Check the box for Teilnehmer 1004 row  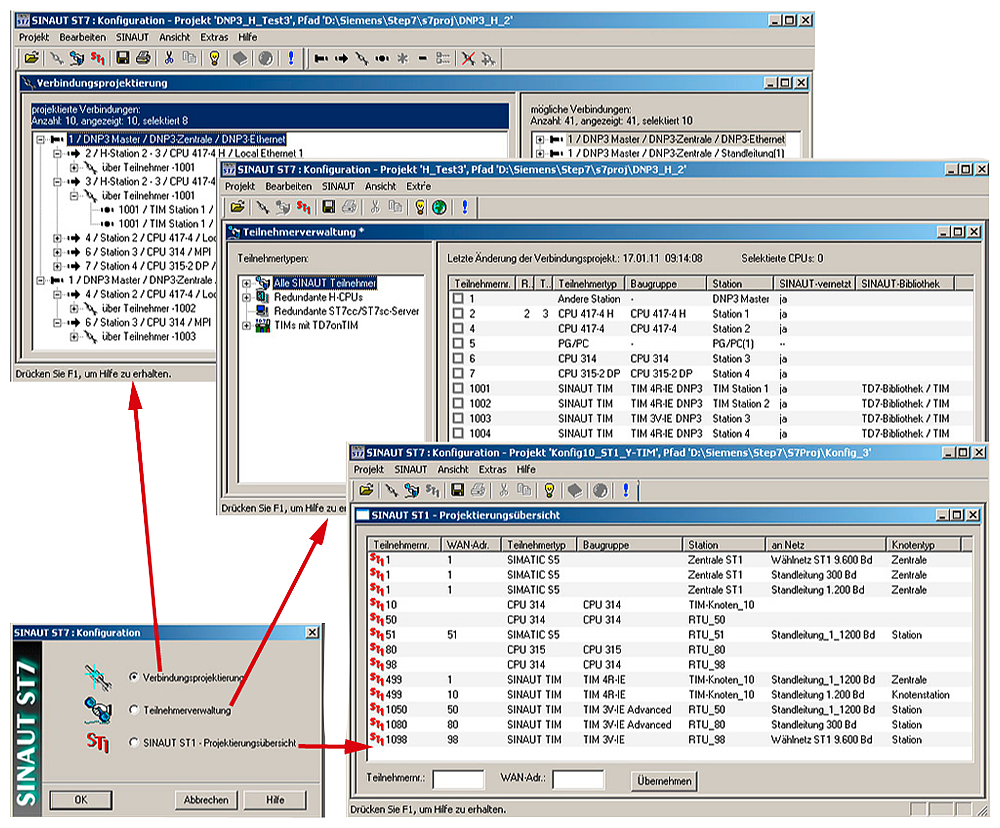point(458,433)
